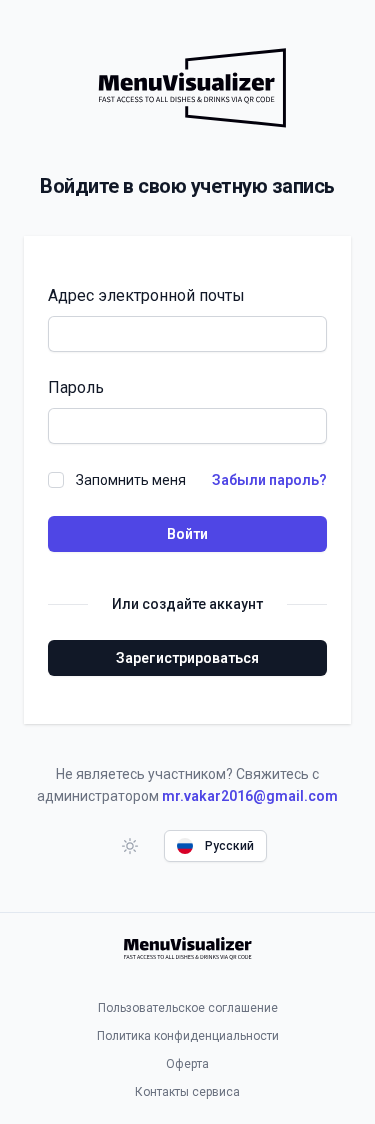The height and width of the screenshot is (1124, 375).
Task: Submit the form with the "Войти" button
Action: tap(187, 534)
